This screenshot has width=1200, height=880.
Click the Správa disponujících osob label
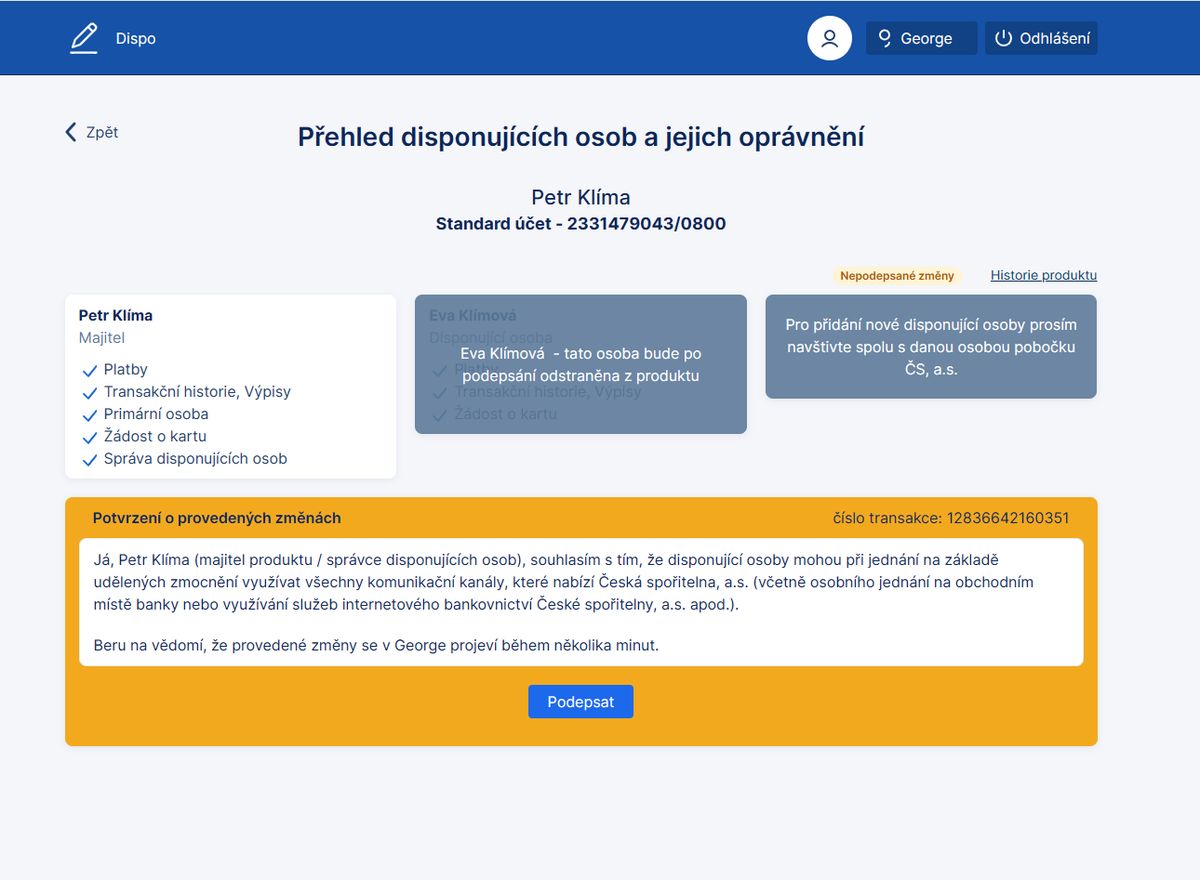[x=196, y=459]
